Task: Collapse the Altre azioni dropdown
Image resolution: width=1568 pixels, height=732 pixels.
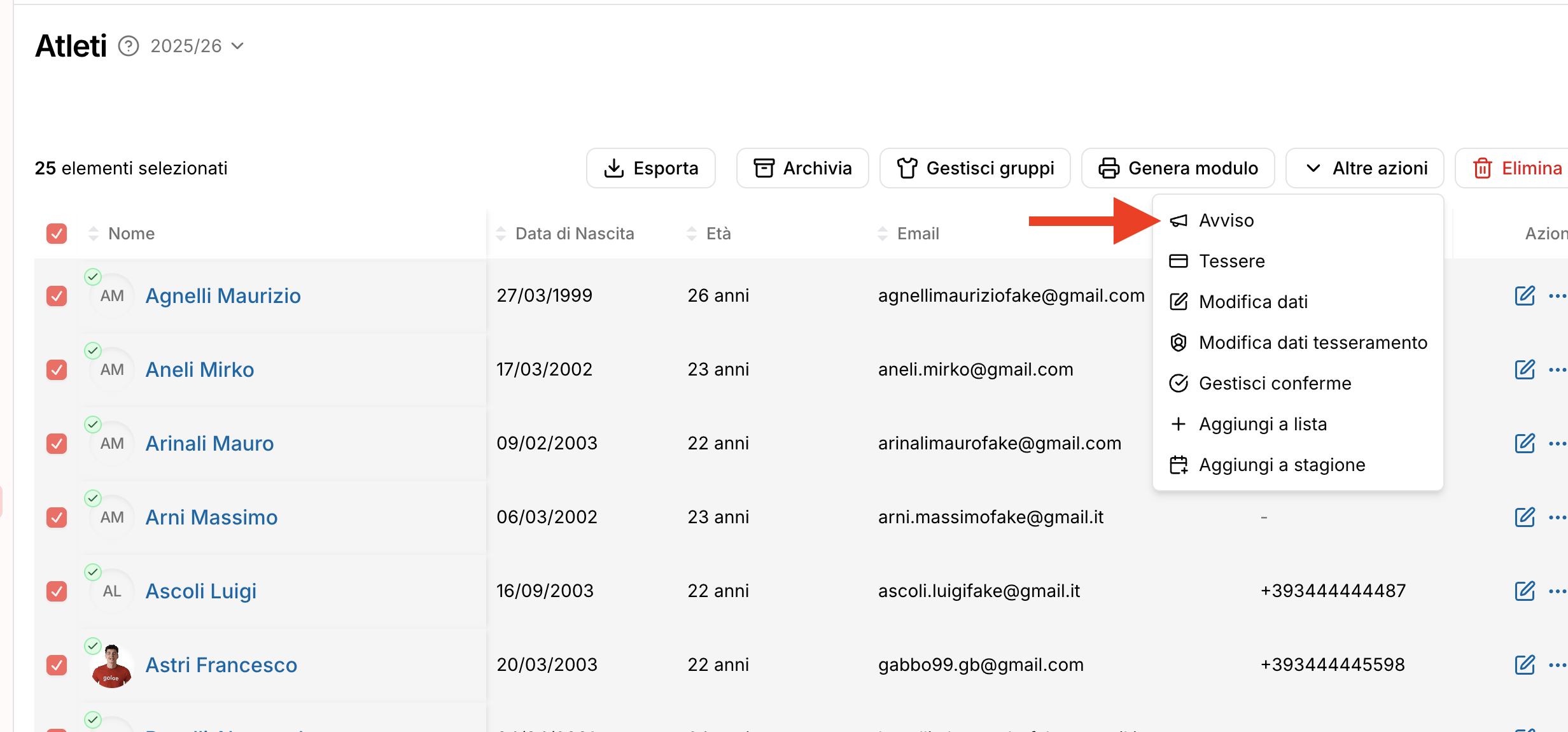Action: coord(1365,168)
